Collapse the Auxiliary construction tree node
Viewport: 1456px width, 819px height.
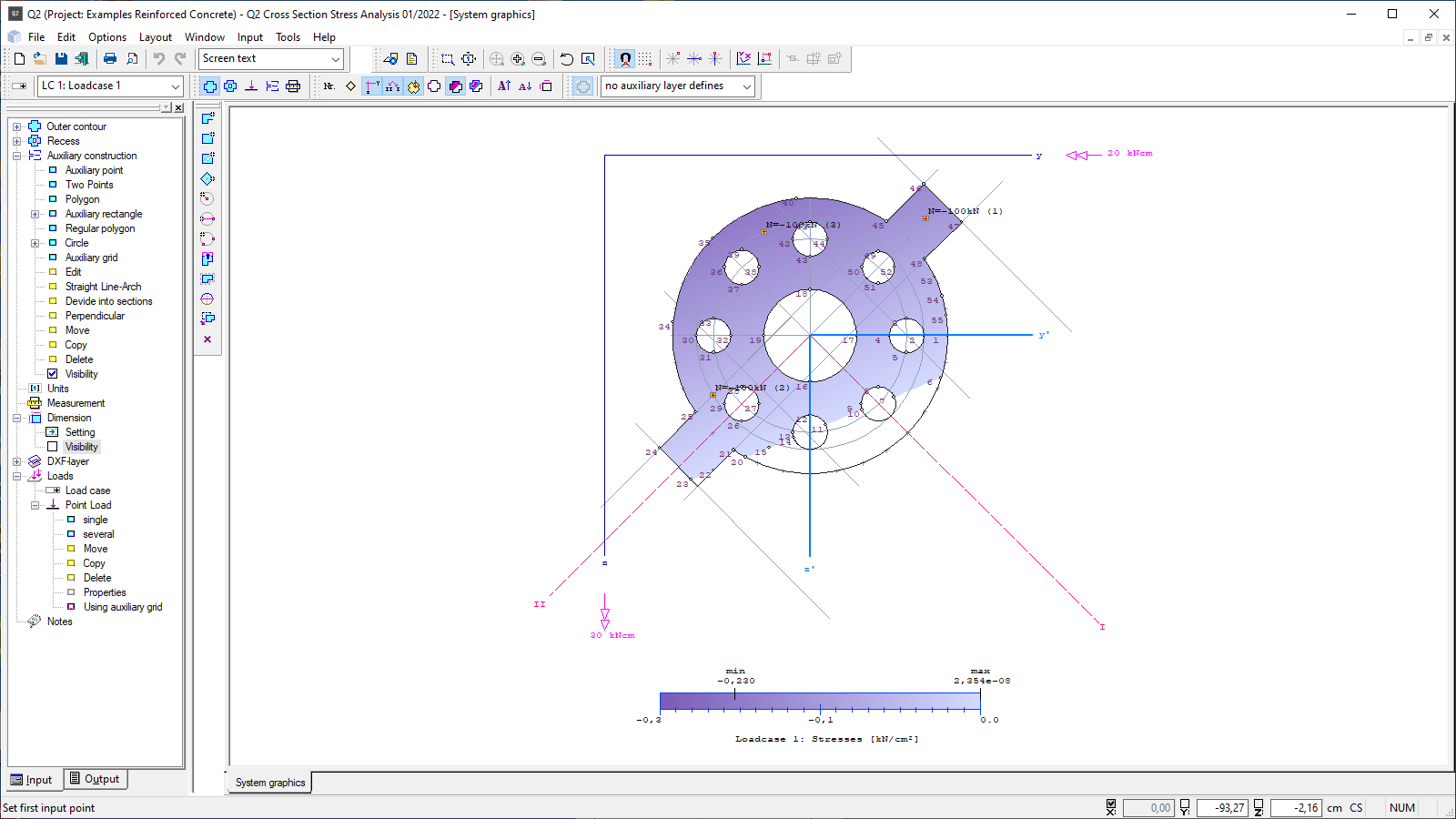pos(17,156)
